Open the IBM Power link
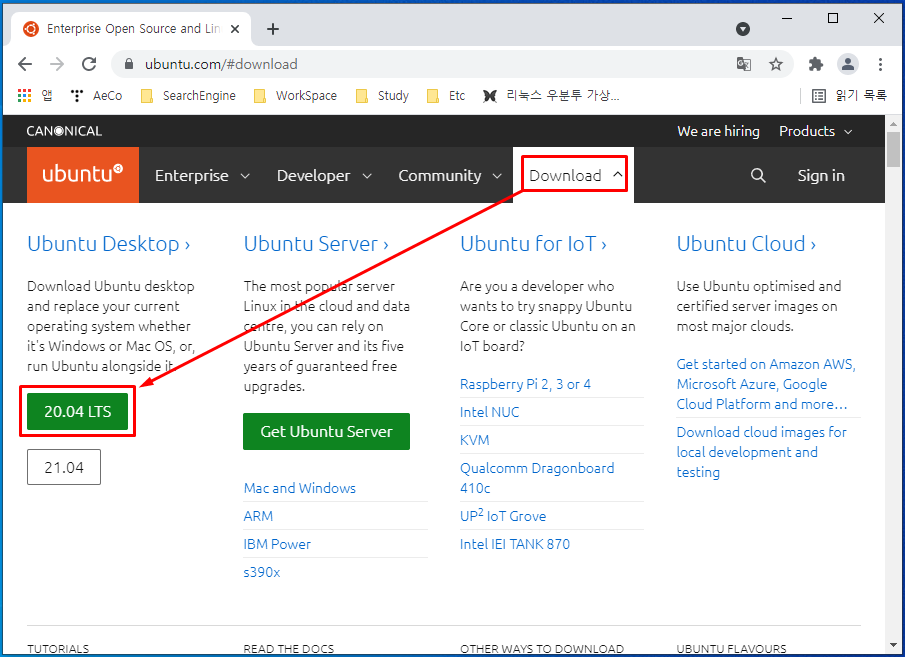905x657 pixels. tap(277, 544)
